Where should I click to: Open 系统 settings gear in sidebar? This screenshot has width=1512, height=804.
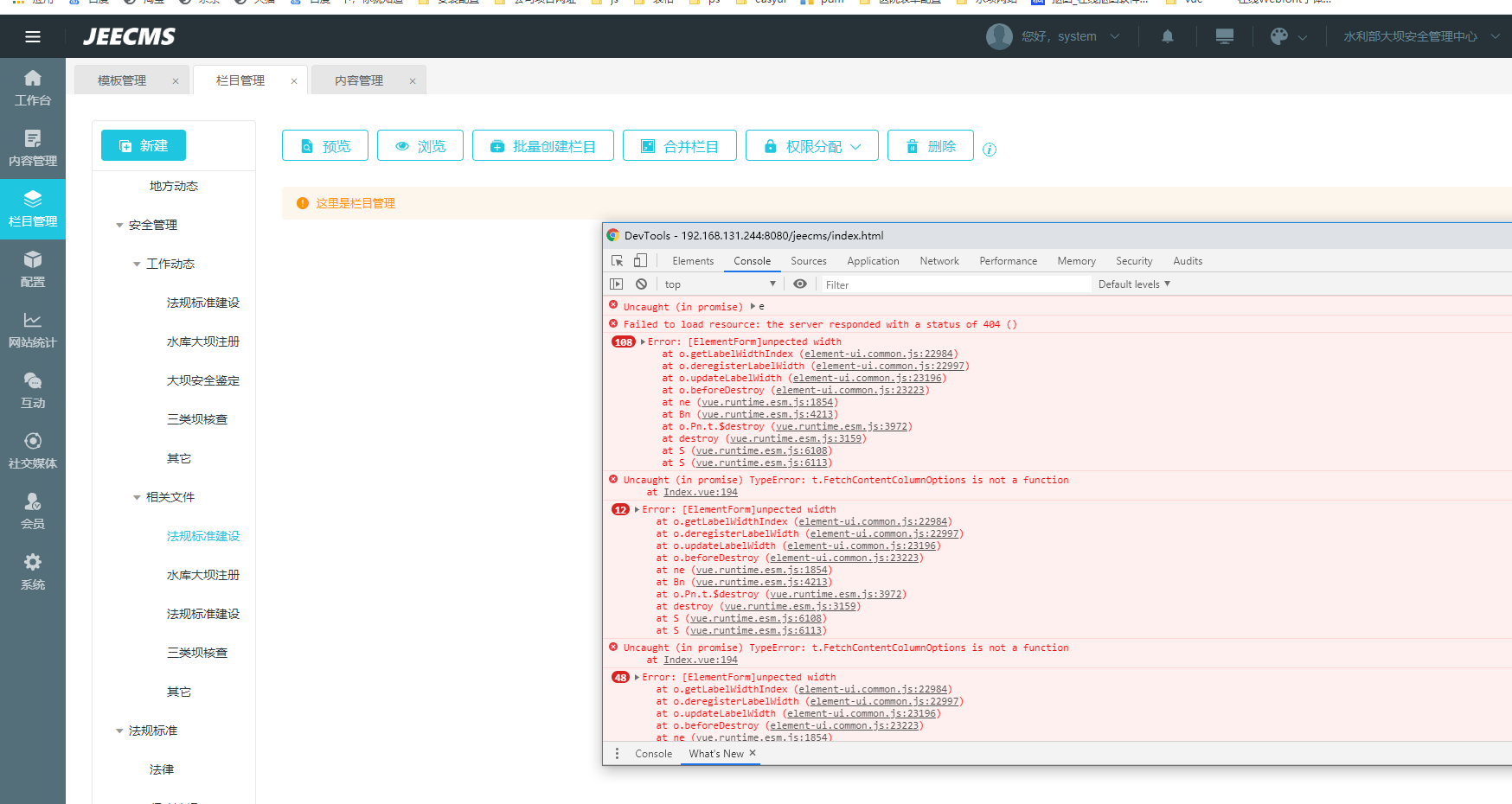(x=33, y=571)
